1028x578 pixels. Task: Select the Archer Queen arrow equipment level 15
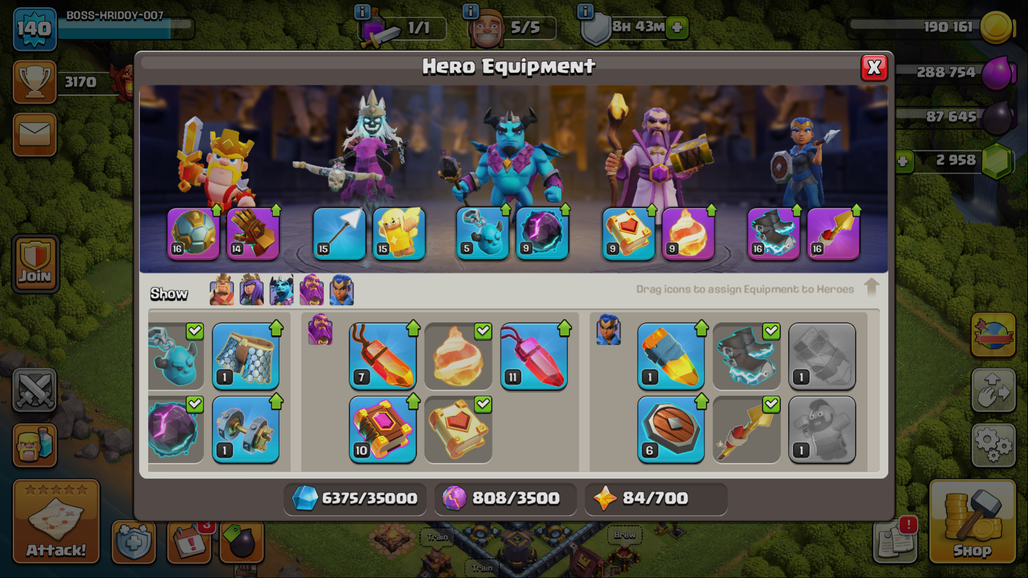pos(339,233)
